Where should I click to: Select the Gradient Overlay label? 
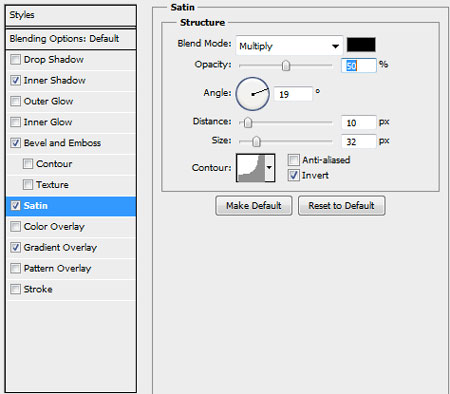[60, 248]
